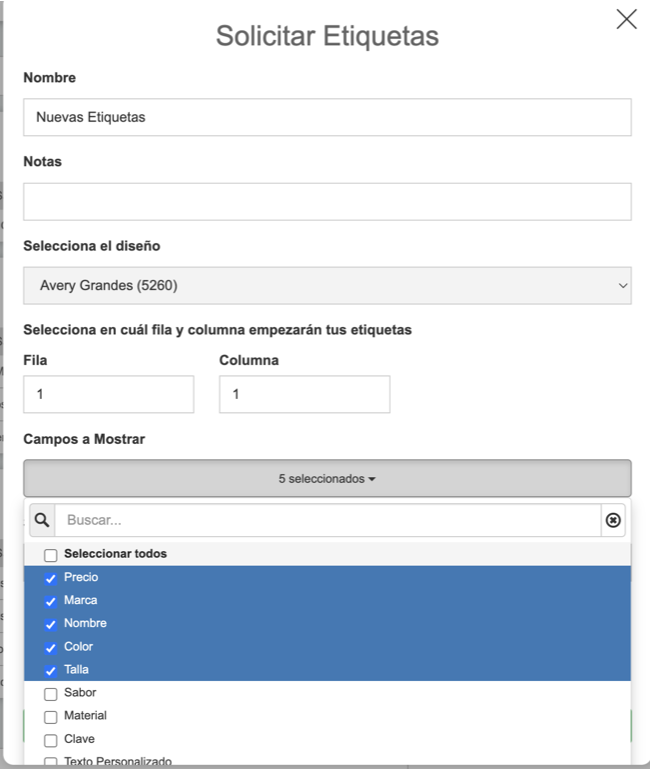The image size is (651, 769).
Task: Uncheck the Precio field
Action: pos(51,578)
